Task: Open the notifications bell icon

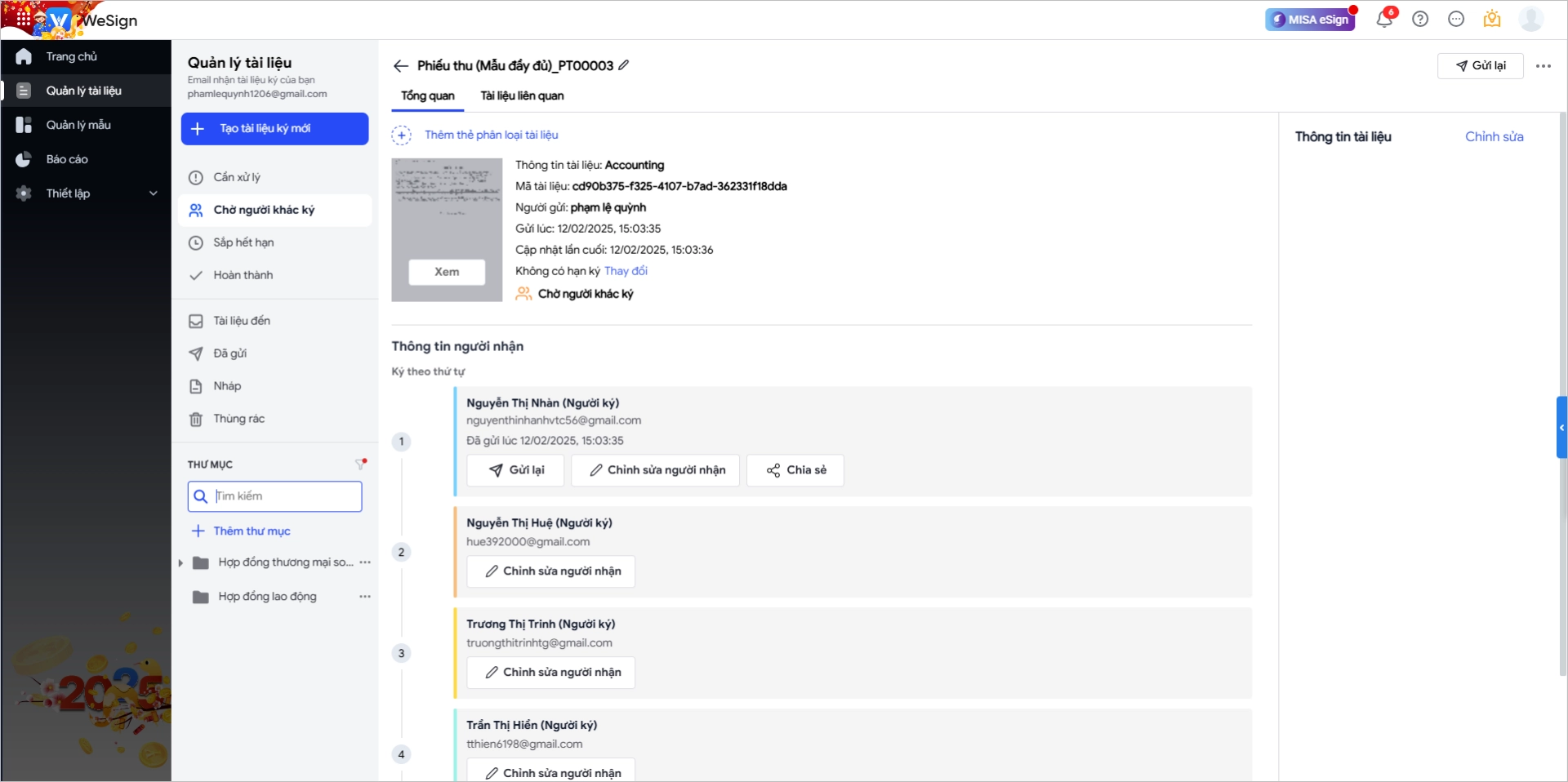Action: 1384,19
